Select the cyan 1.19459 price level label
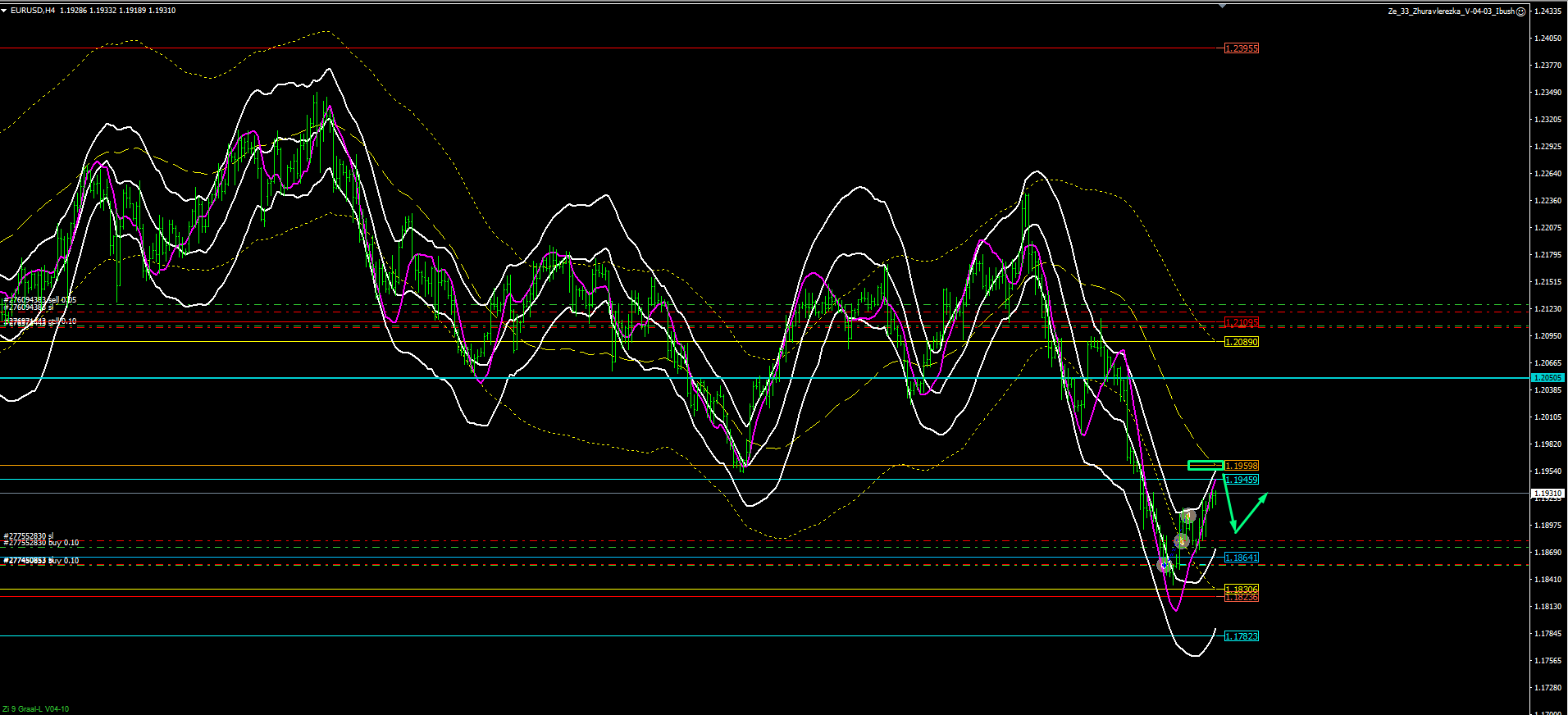 [x=1242, y=480]
